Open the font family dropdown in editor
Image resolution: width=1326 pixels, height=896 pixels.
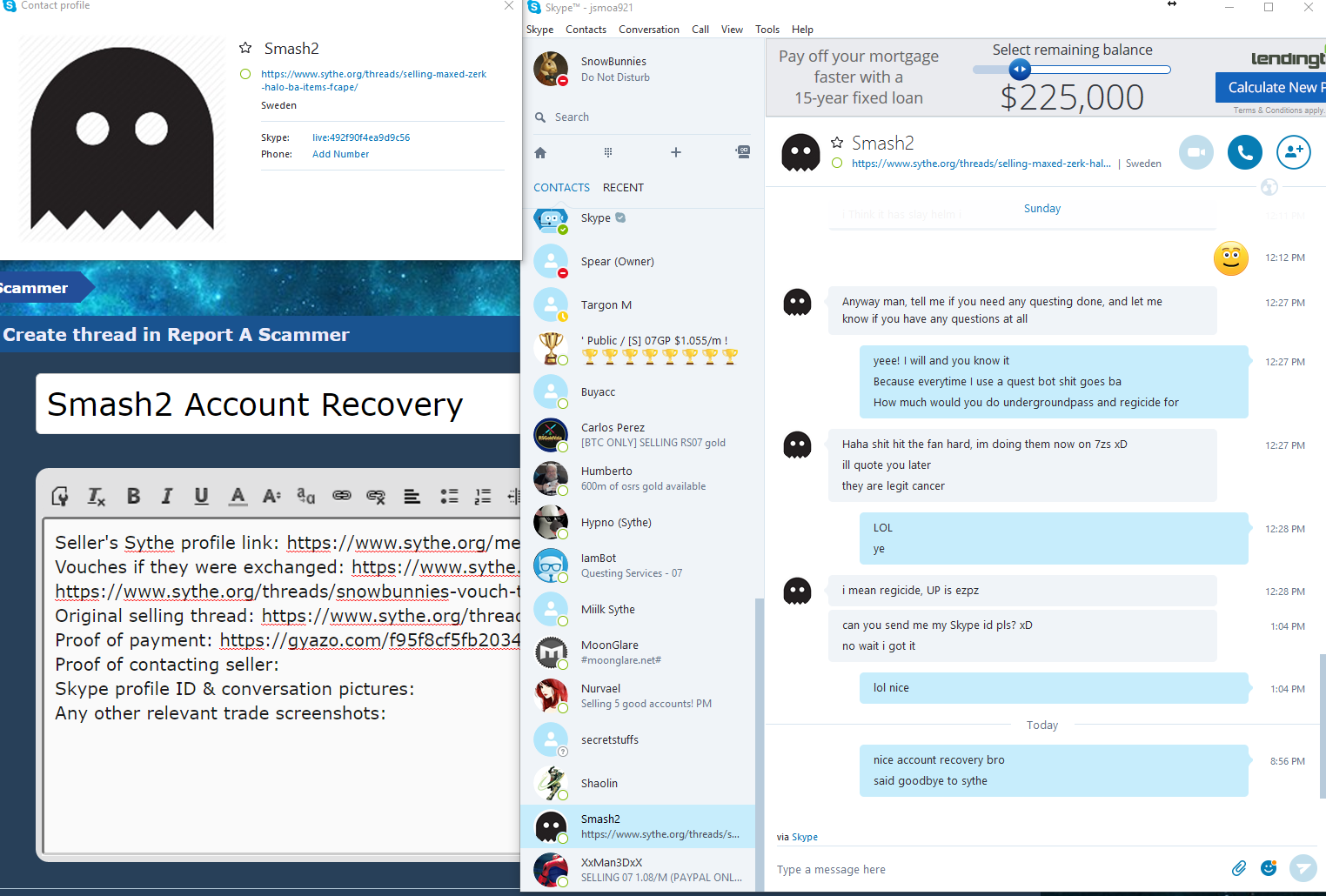306,496
